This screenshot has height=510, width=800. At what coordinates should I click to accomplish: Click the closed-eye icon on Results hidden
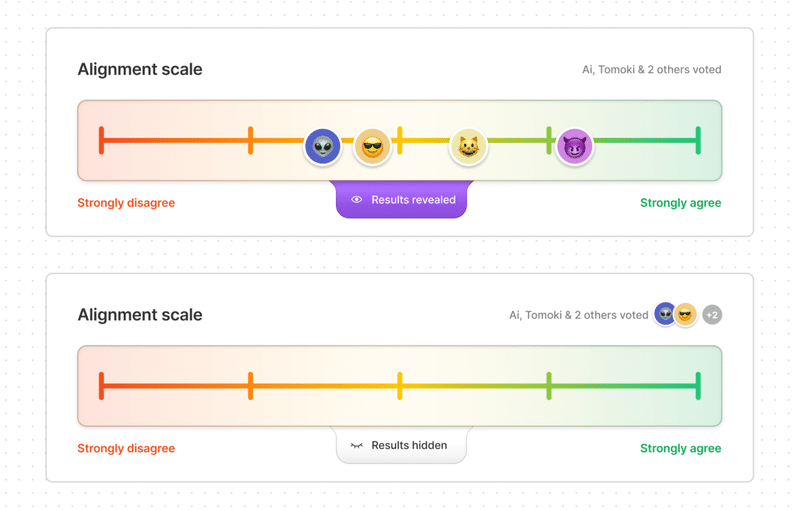(357, 446)
